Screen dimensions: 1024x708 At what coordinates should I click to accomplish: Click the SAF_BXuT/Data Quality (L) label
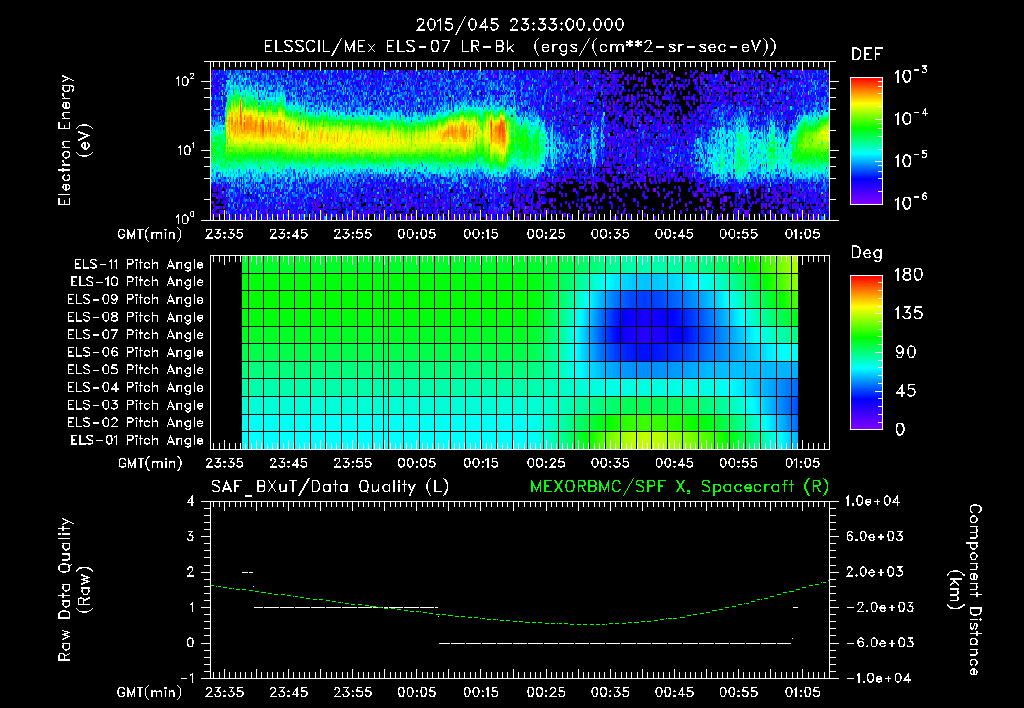click(330, 487)
